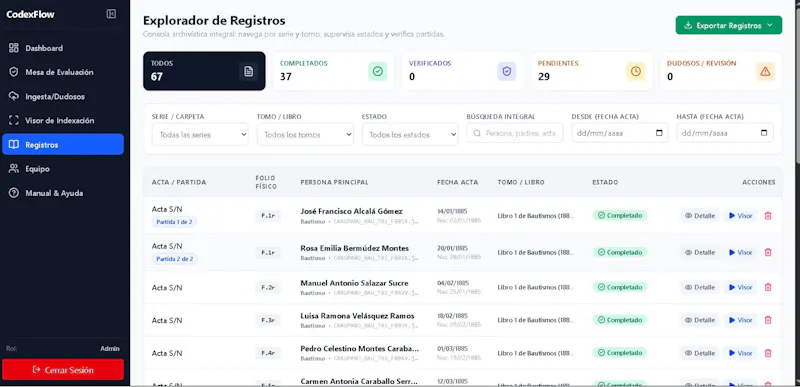Click the shield icon in Verificados card
Image resolution: width=800 pixels, height=387 pixels.
click(x=507, y=71)
